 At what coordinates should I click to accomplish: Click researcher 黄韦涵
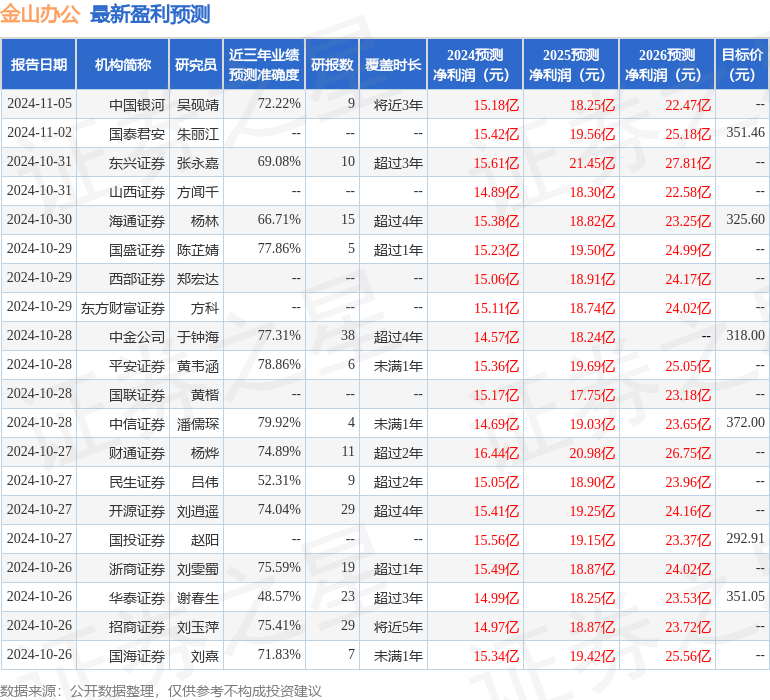point(198,365)
